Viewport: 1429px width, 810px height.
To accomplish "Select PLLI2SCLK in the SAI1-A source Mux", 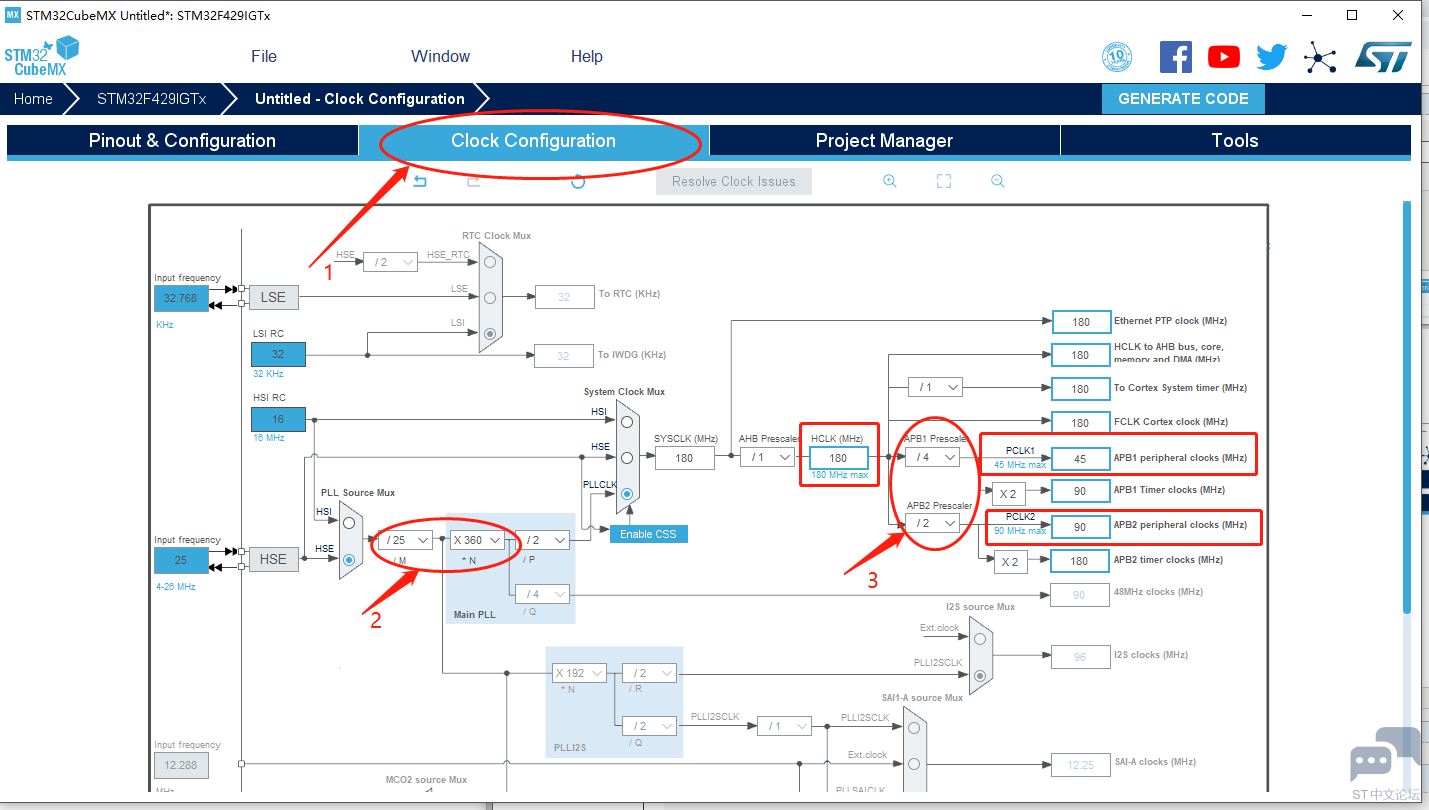I will pos(914,728).
